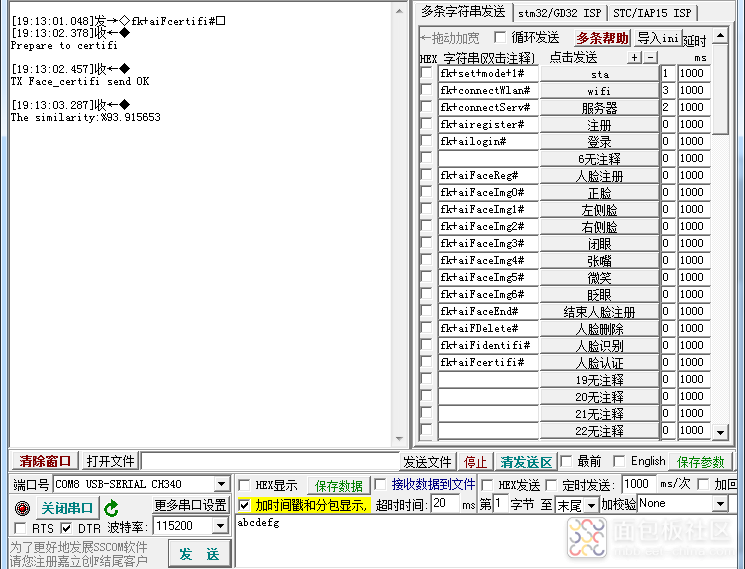The image size is (745, 569).
Task: Click the 清发送区 clear send area button
Action: pos(526,462)
